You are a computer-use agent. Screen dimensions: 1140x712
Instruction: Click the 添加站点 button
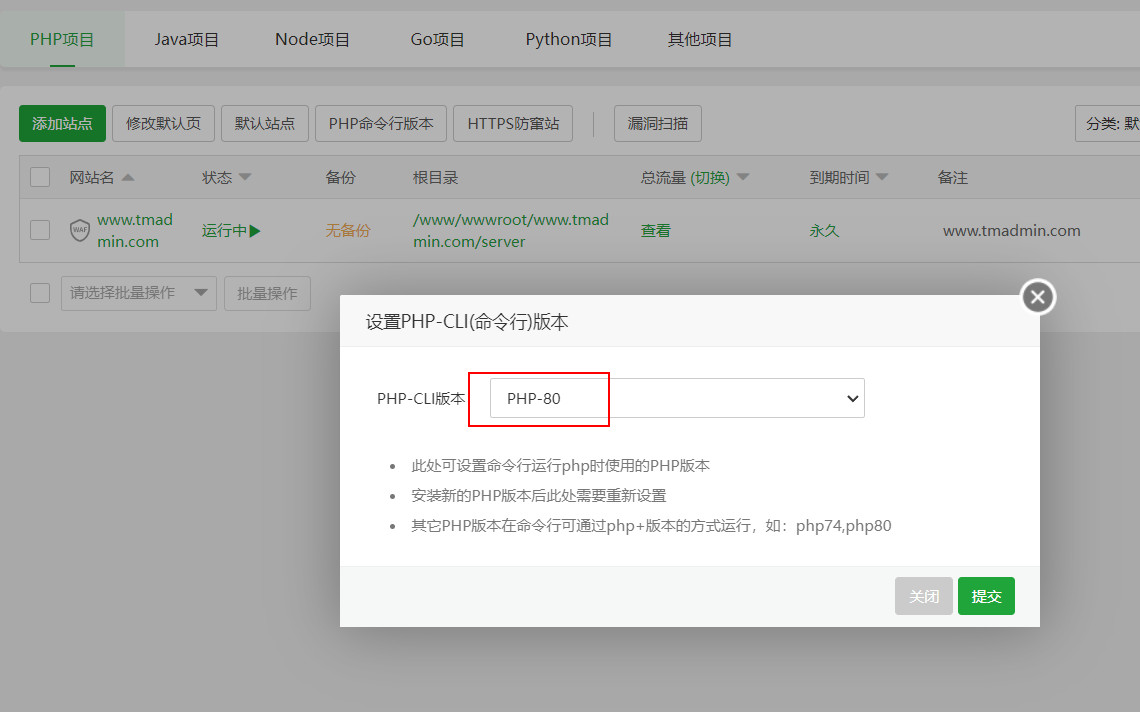coord(62,124)
